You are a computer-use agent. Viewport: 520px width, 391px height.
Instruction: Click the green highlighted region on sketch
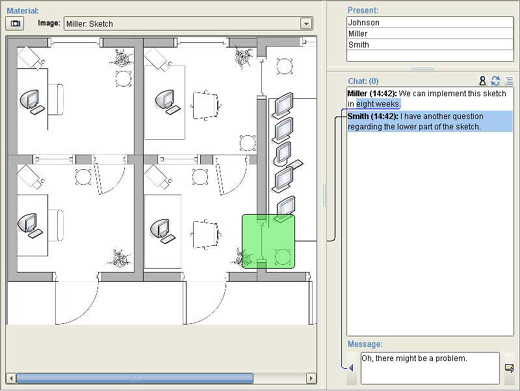(x=268, y=241)
